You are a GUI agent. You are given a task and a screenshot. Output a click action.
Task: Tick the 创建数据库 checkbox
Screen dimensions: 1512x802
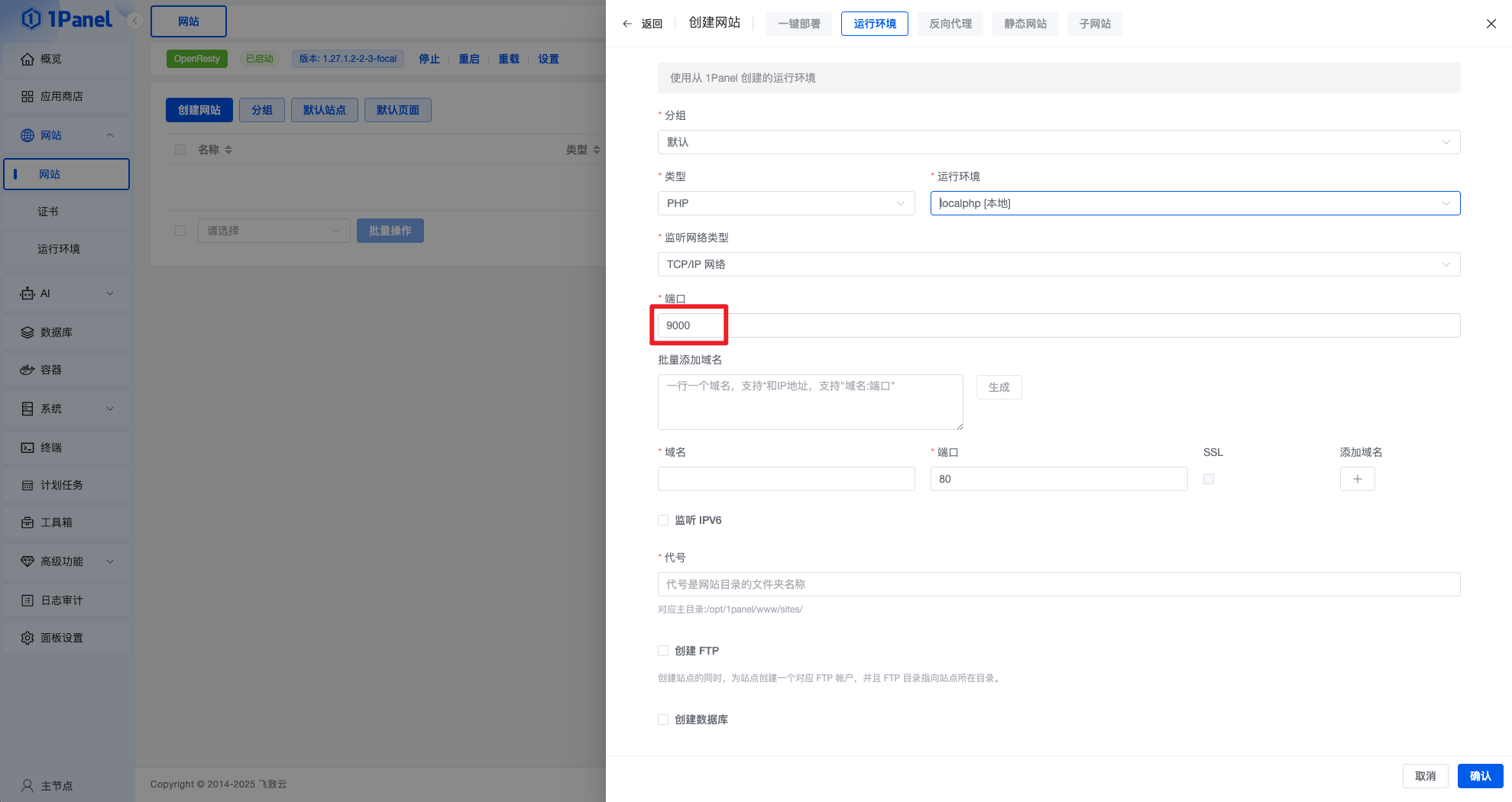(663, 720)
